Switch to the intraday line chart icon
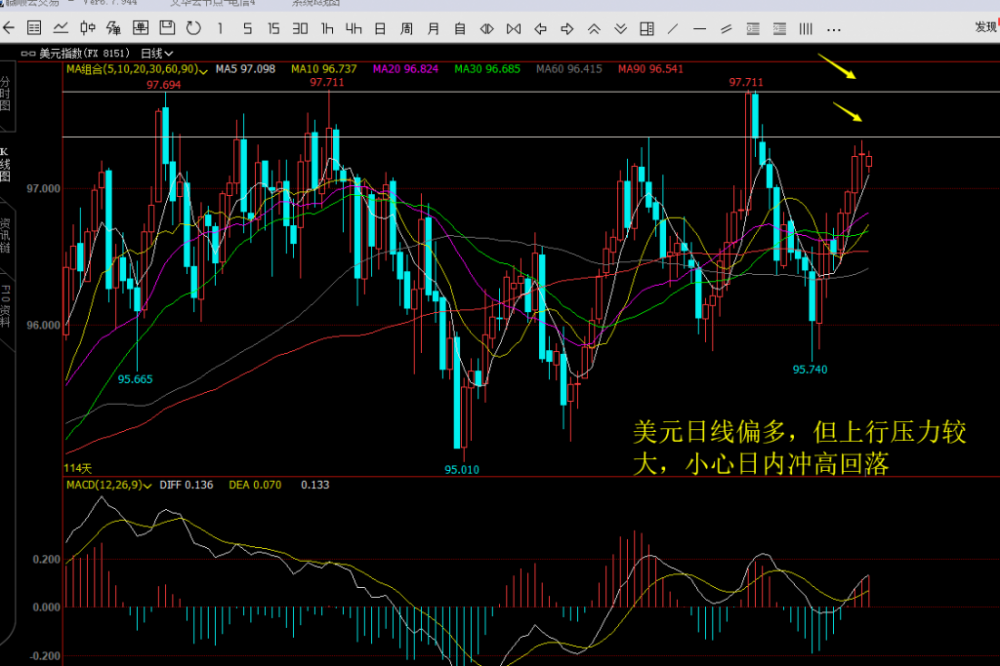This screenshot has width=1000, height=666. point(61,28)
